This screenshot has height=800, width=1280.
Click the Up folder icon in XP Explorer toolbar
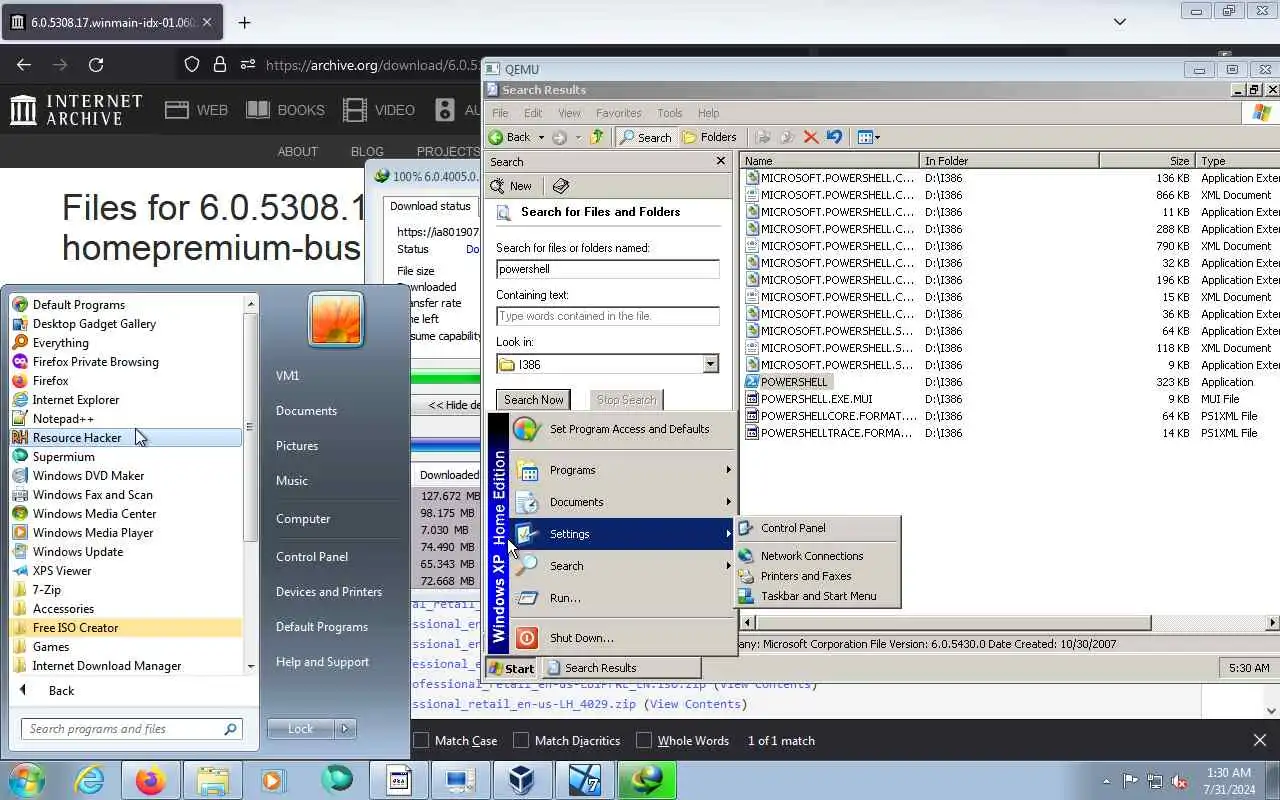[x=597, y=137]
